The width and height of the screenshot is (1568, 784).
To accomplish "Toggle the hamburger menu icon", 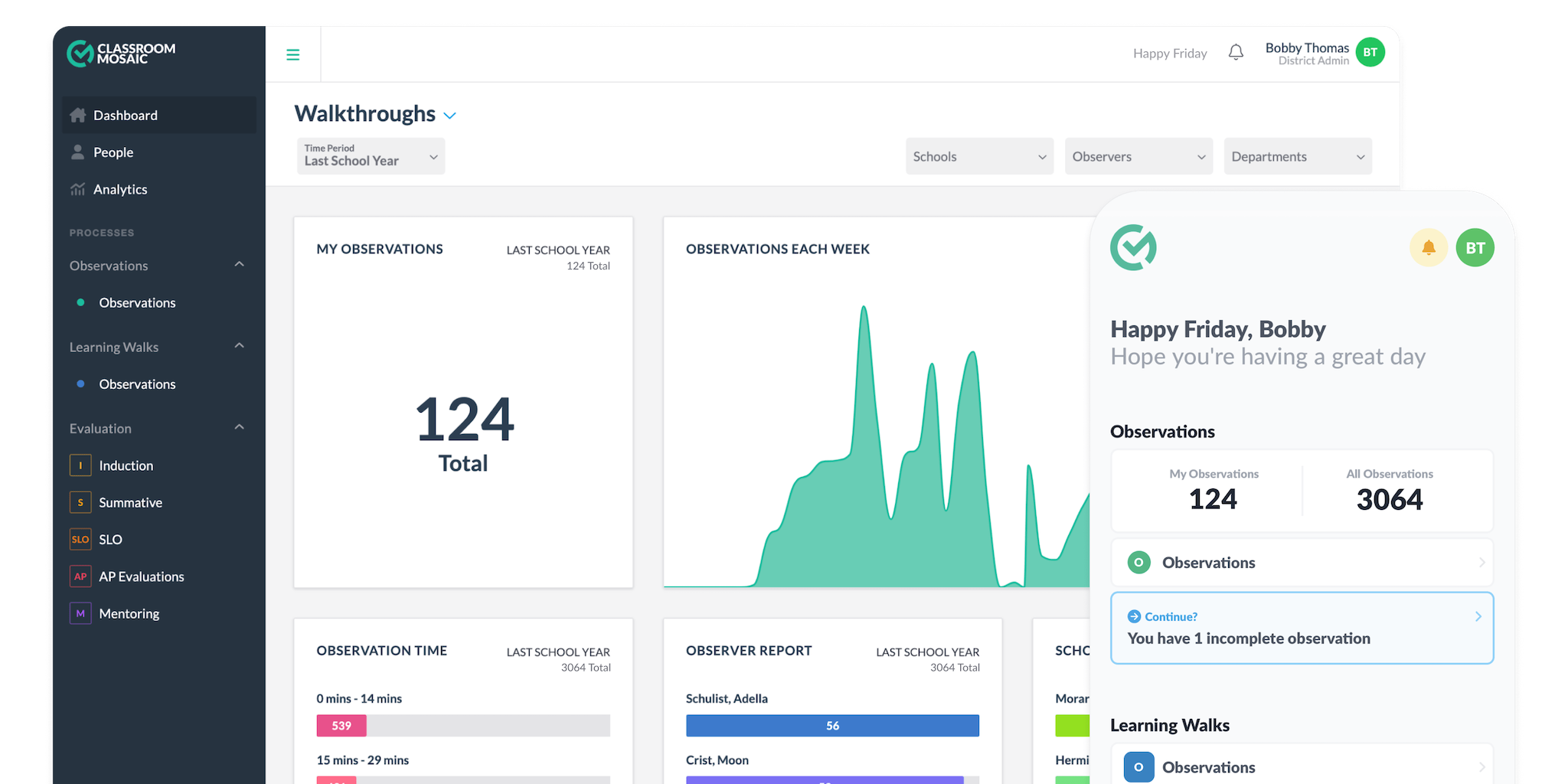I will (x=292, y=54).
